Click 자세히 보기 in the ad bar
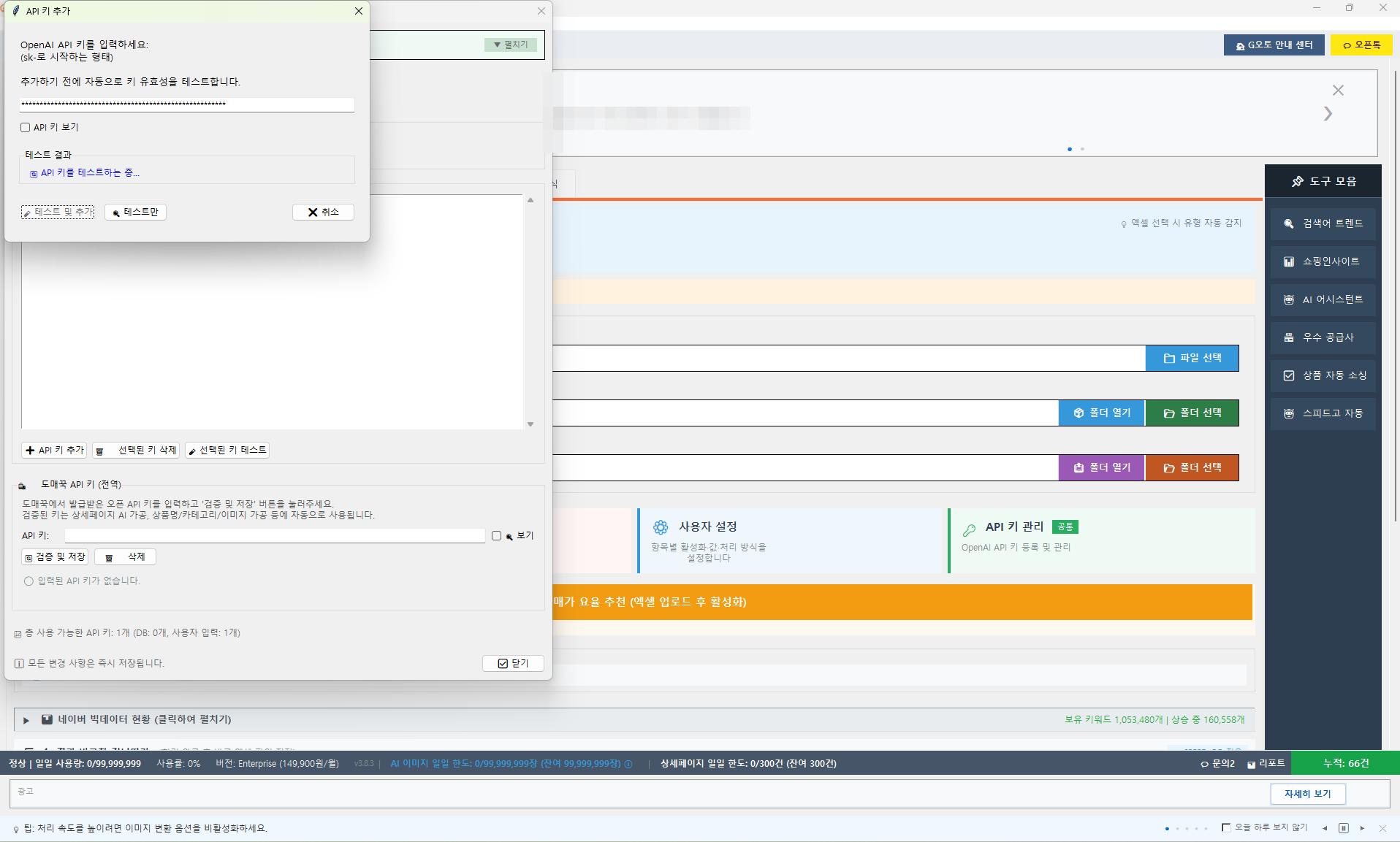This screenshot has height=842, width=1400. point(1307,794)
